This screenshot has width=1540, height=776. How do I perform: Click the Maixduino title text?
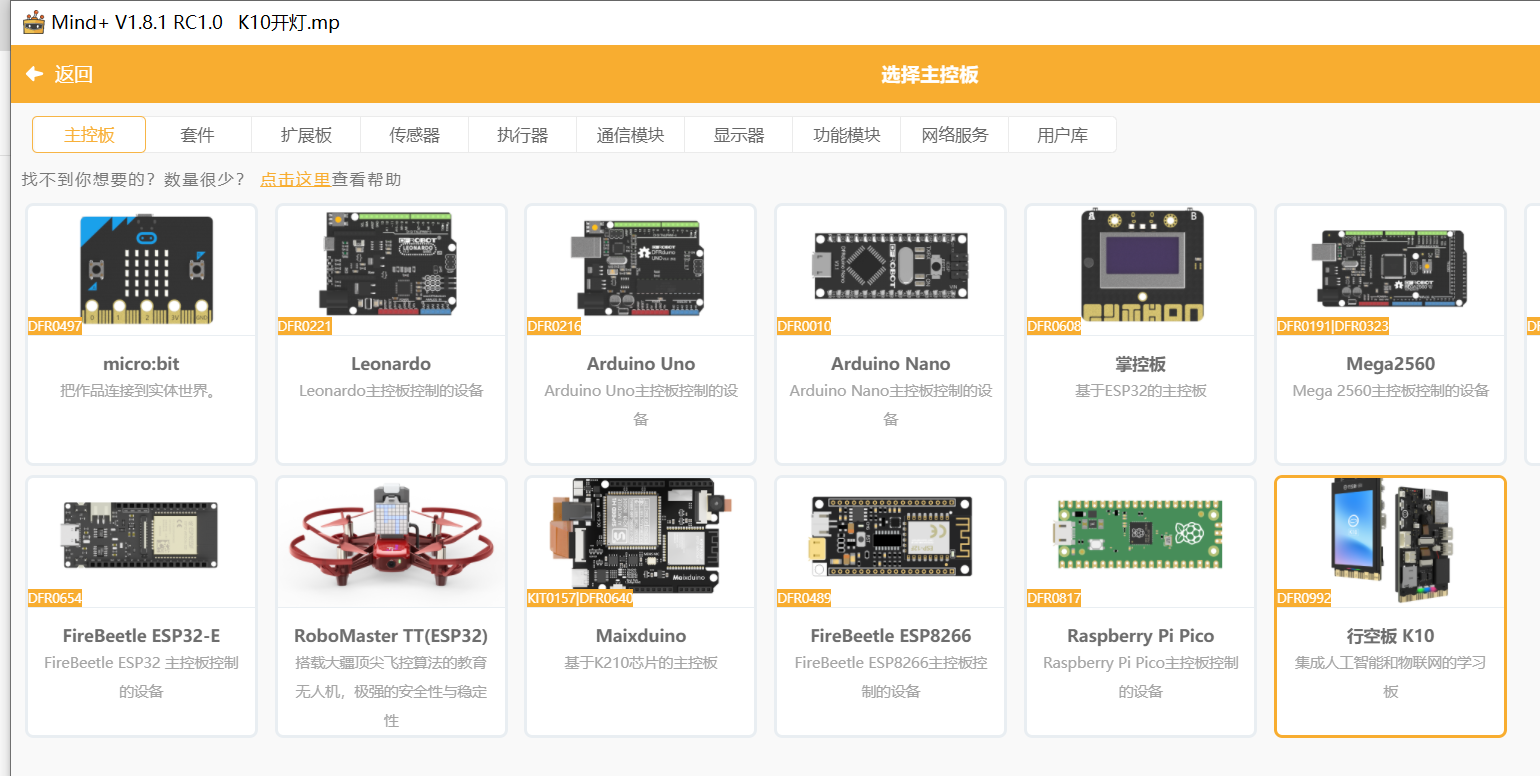point(641,636)
